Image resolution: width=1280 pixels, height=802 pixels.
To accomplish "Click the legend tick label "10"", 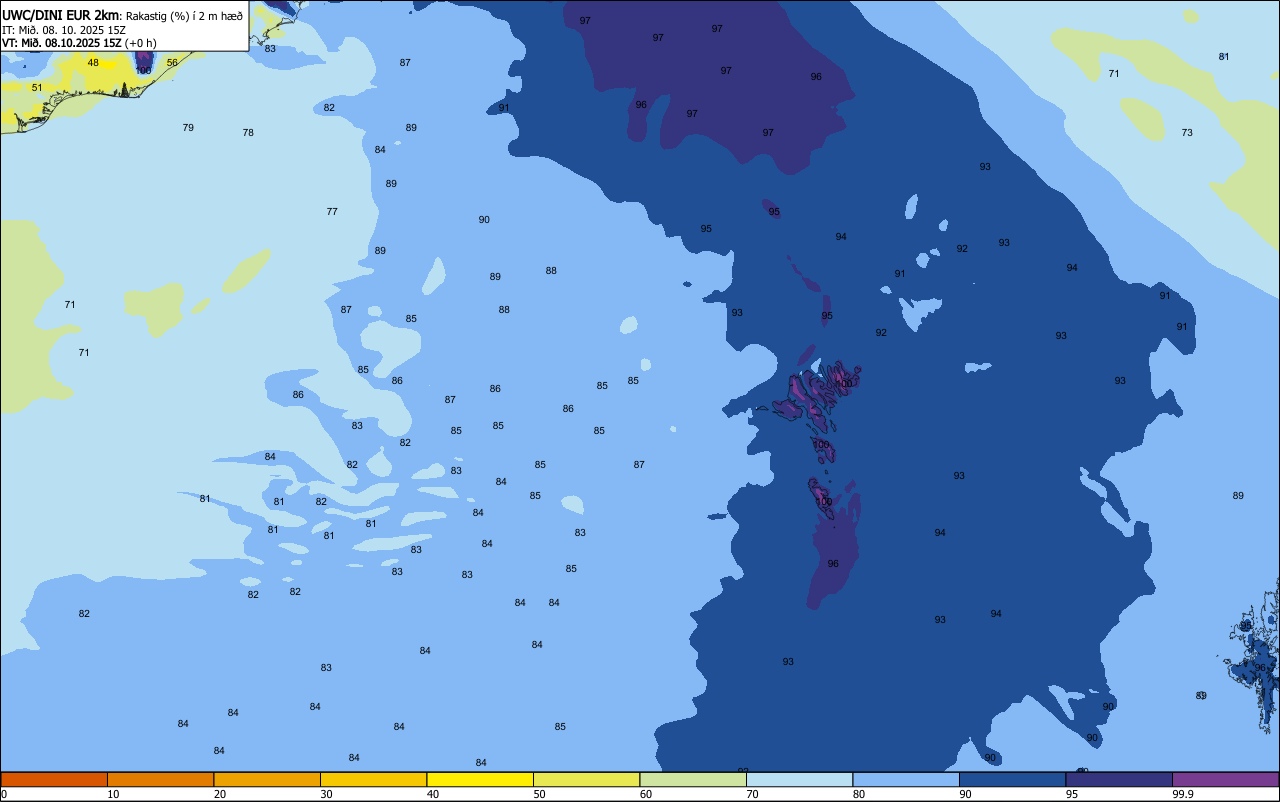I will click(x=113, y=794).
